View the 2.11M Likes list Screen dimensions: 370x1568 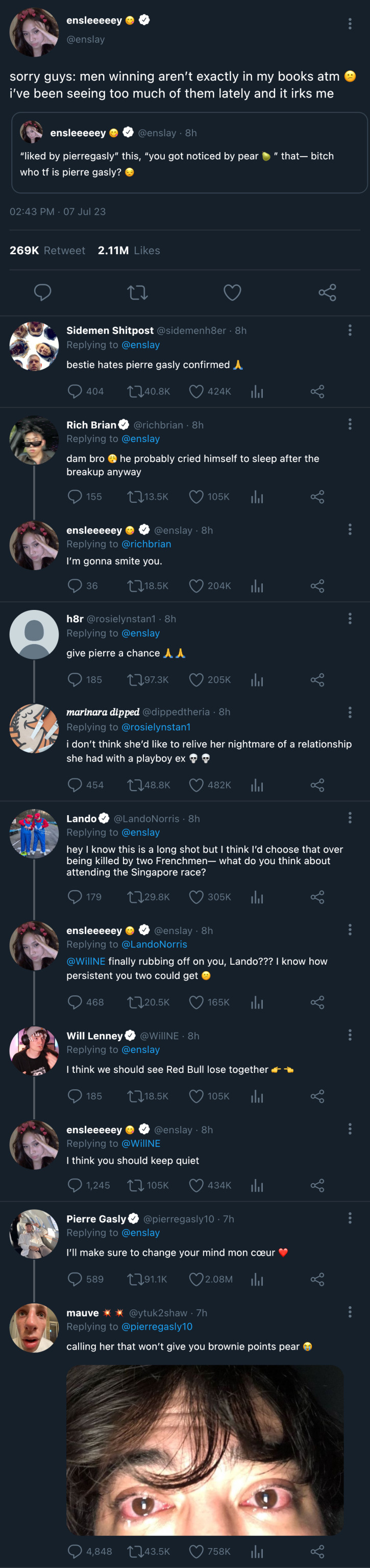coord(129,250)
